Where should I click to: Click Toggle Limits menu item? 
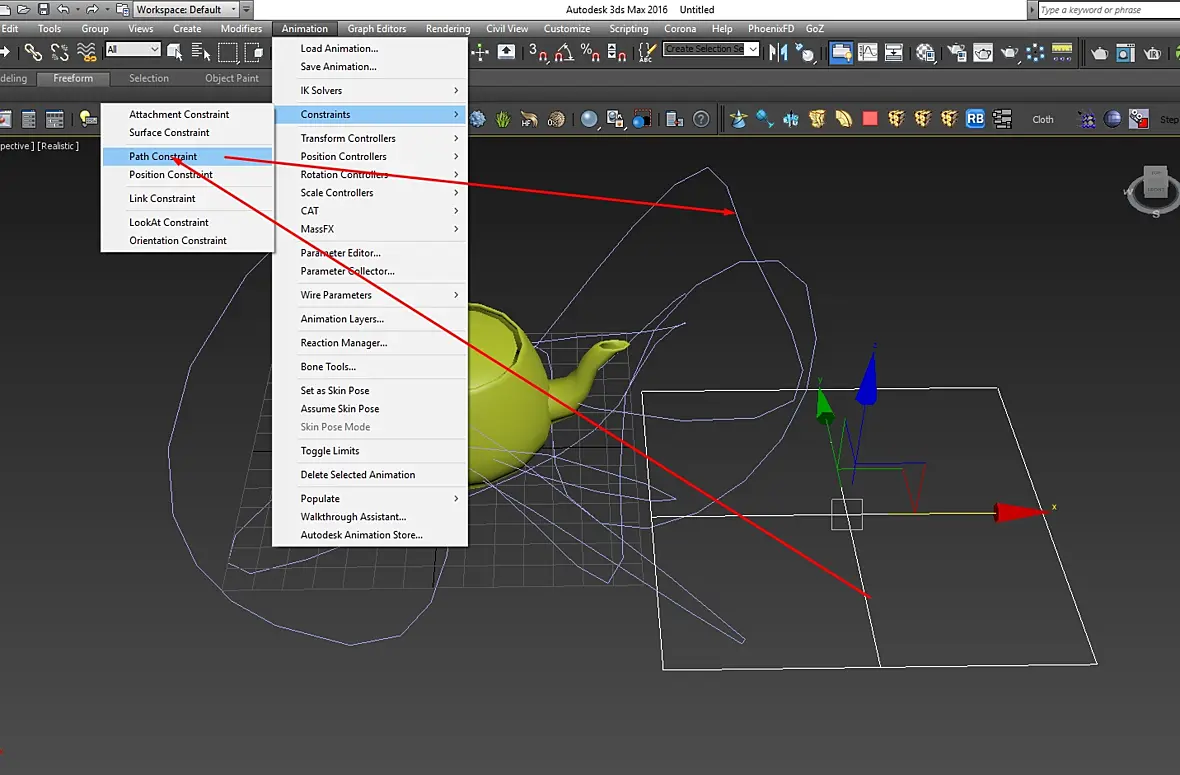[370, 451]
